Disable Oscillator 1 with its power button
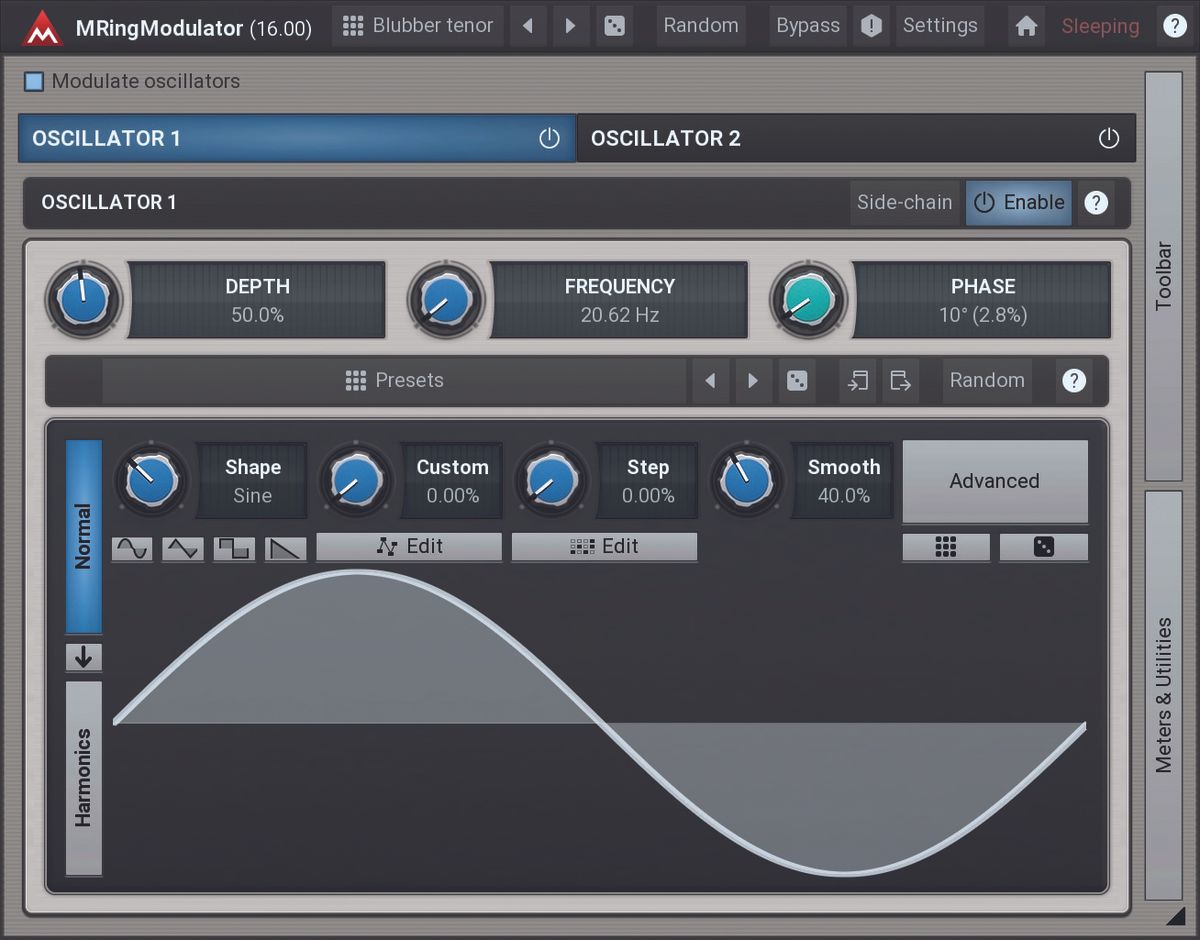1200x940 pixels. click(548, 139)
